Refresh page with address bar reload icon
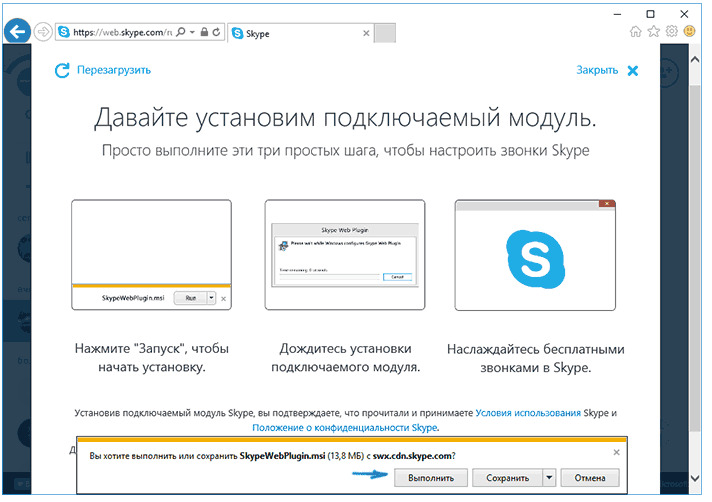 pos(217,32)
